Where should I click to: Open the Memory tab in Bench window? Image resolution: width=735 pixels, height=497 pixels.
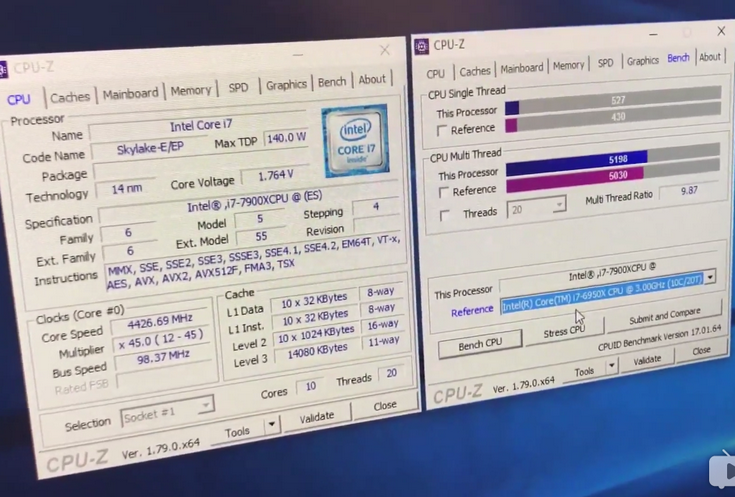568,66
